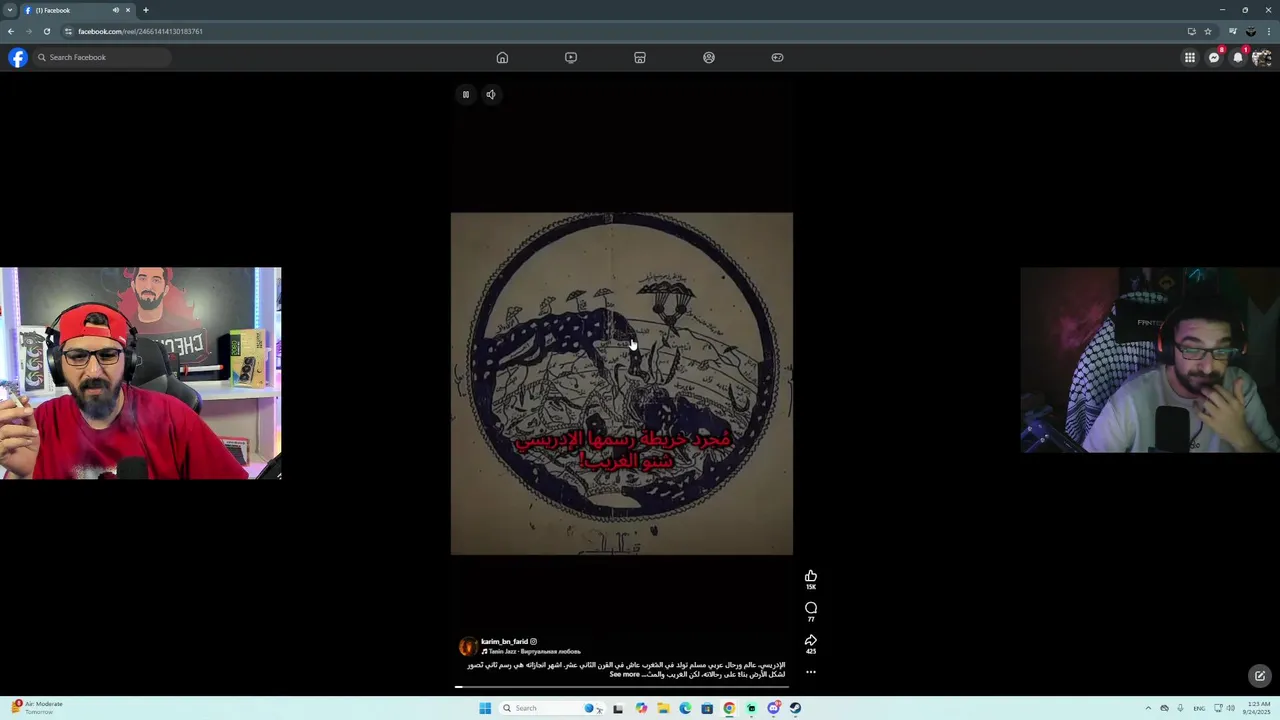The image size is (1280, 720).
Task: Close the Facebook browser tab
Action: pos(128,10)
